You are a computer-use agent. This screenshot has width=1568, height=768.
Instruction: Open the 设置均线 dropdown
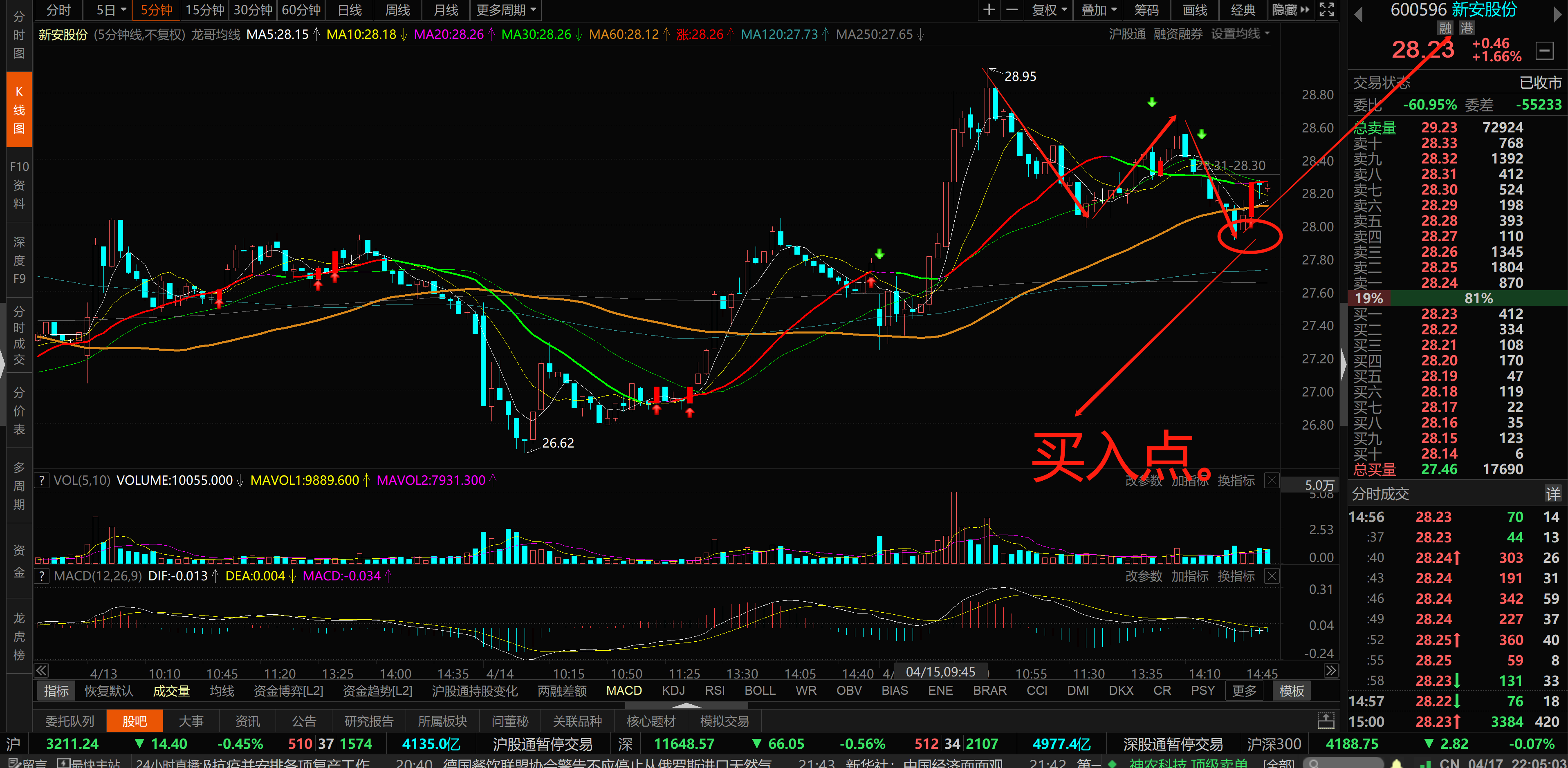pyautogui.click(x=1240, y=34)
